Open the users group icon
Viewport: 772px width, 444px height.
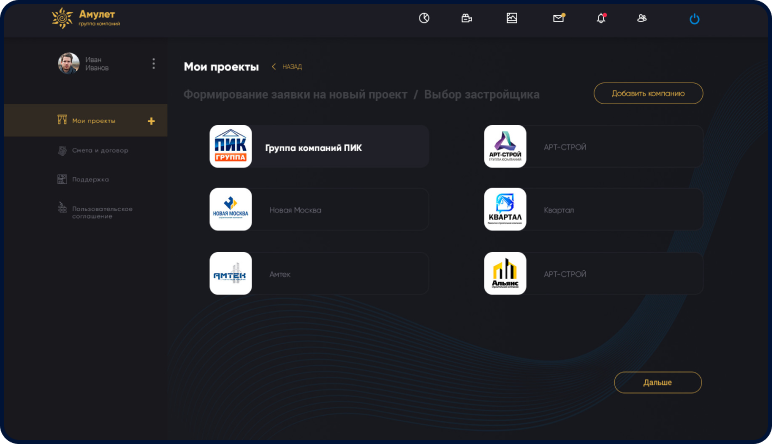click(x=642, y=18)
